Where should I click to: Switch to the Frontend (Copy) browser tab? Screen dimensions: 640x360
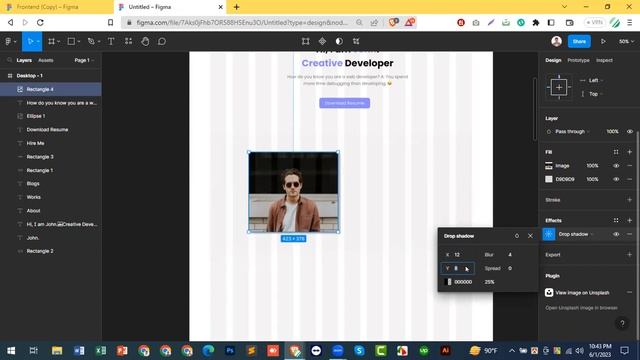point(56,7)
